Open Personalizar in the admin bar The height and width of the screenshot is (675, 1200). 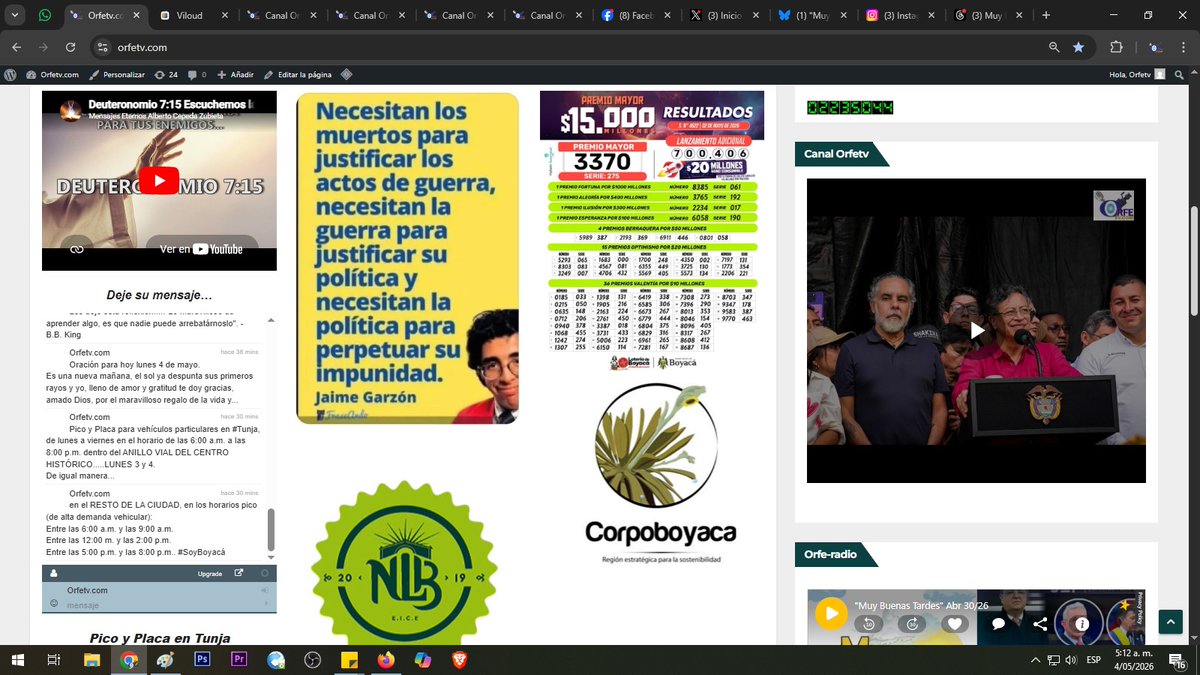pyautogui.click(x=117, y=74)
